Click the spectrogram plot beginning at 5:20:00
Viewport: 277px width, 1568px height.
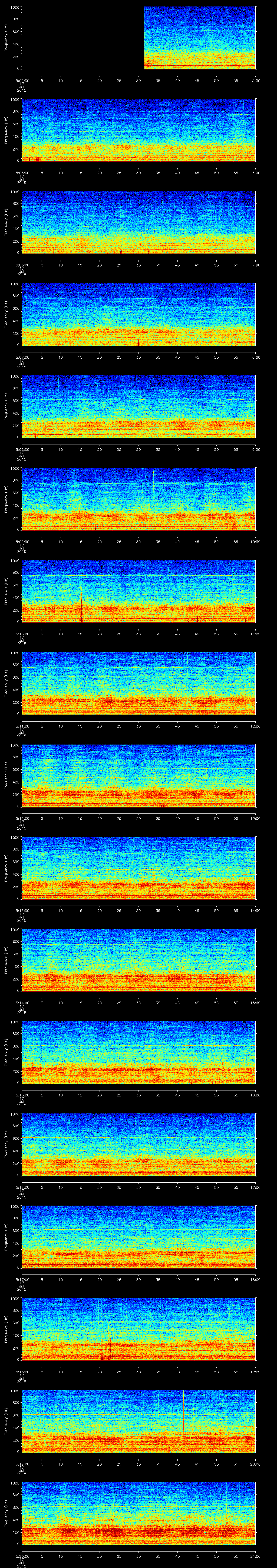139,1513
